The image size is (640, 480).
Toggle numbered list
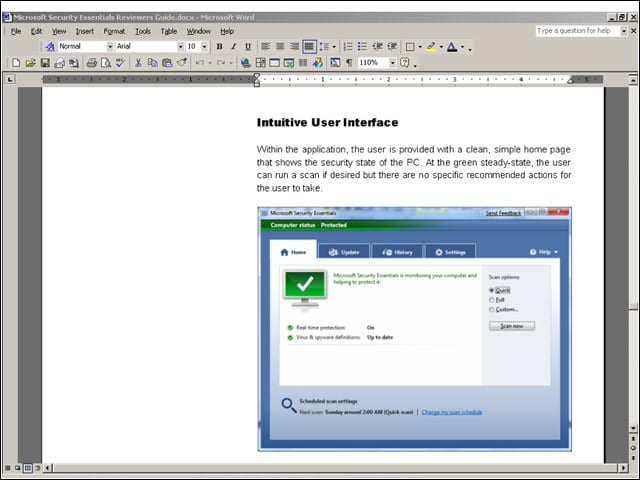348,47
